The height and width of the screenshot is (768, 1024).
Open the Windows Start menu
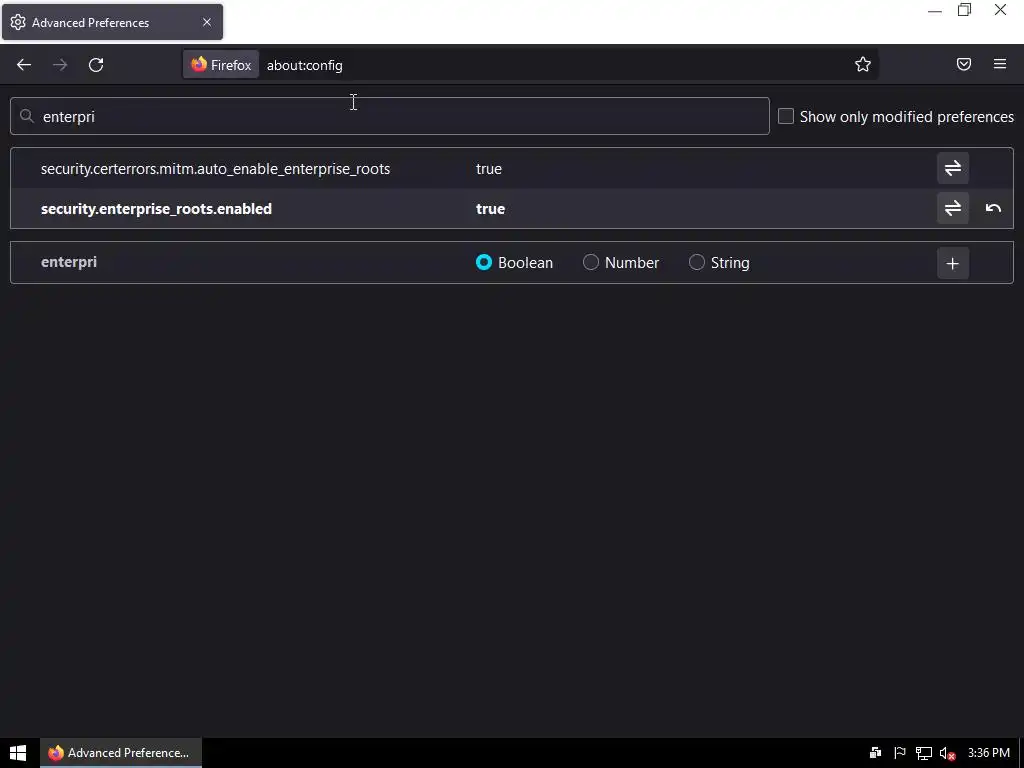point(18,753)
